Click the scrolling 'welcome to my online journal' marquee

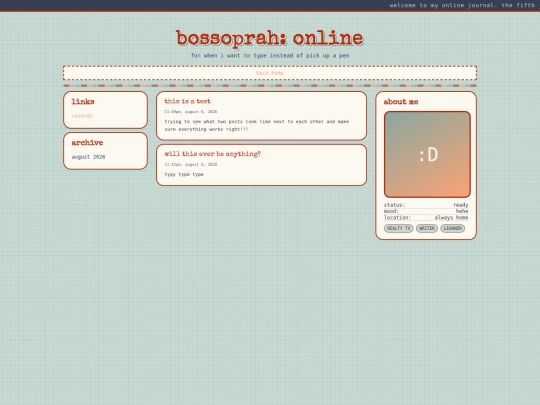pyautogui.click(x=465, y=5)
